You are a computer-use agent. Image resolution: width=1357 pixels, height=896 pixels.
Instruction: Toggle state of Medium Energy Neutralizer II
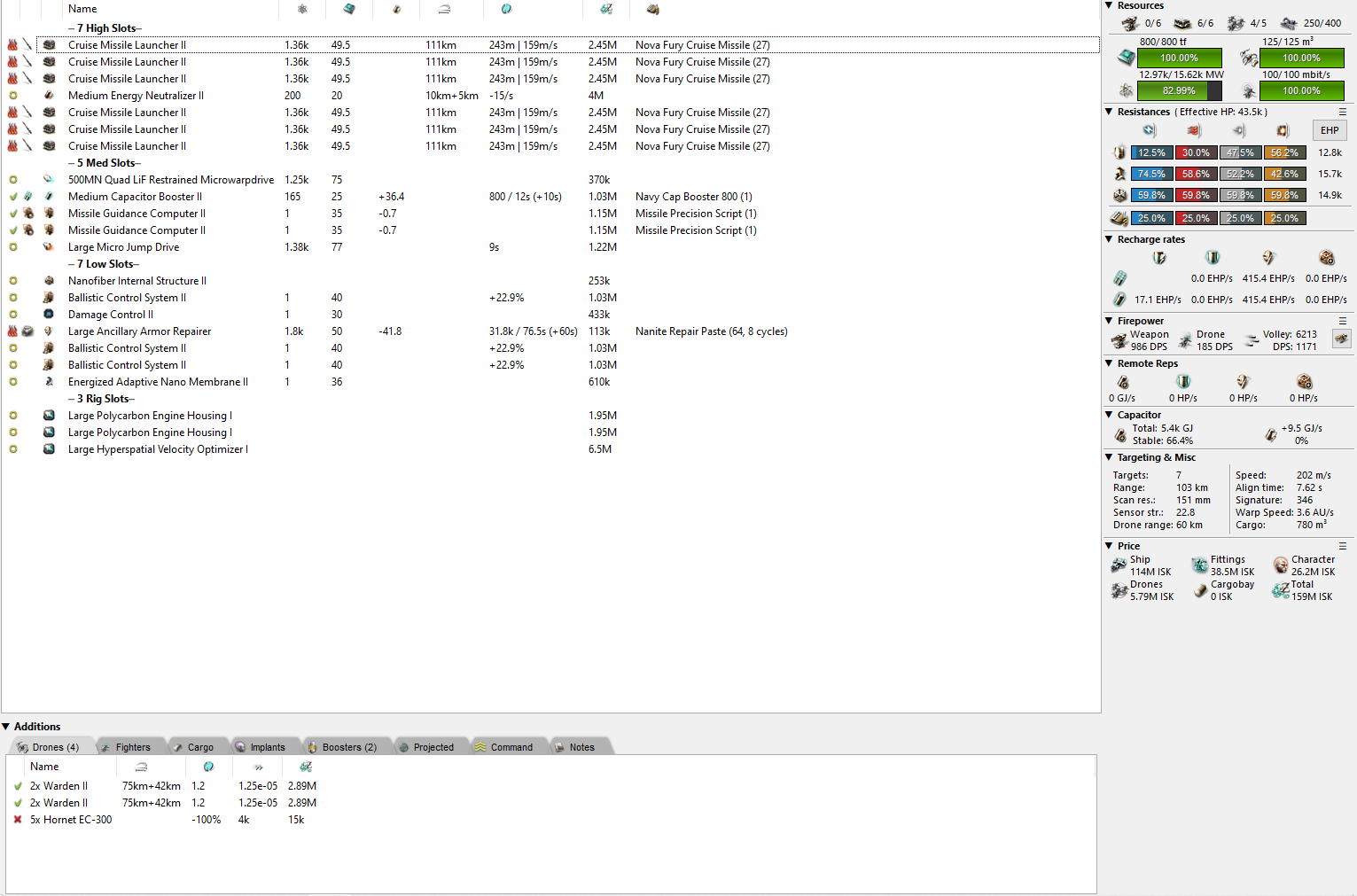click(x=13, y=96)
